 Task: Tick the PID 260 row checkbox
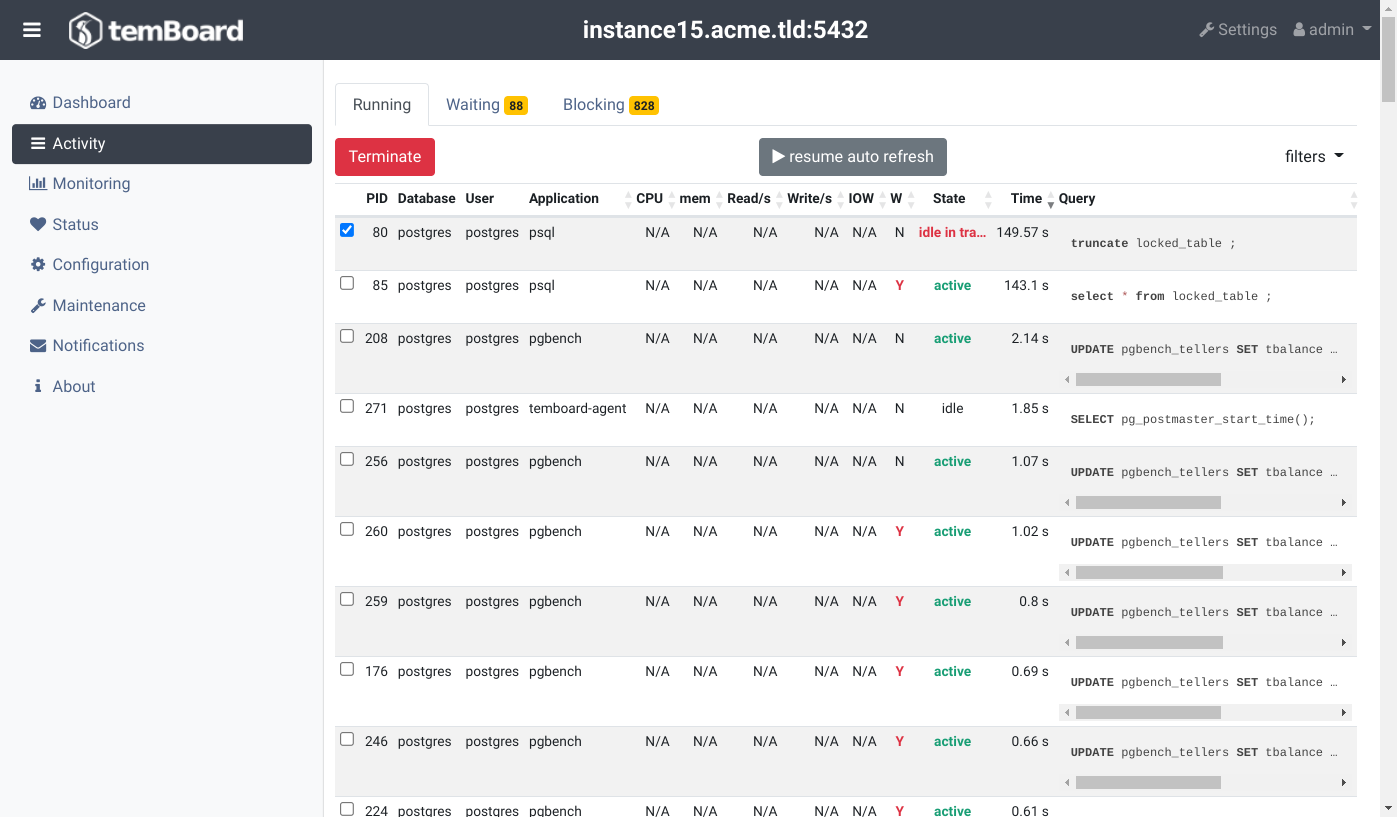(x=347, y=529)
